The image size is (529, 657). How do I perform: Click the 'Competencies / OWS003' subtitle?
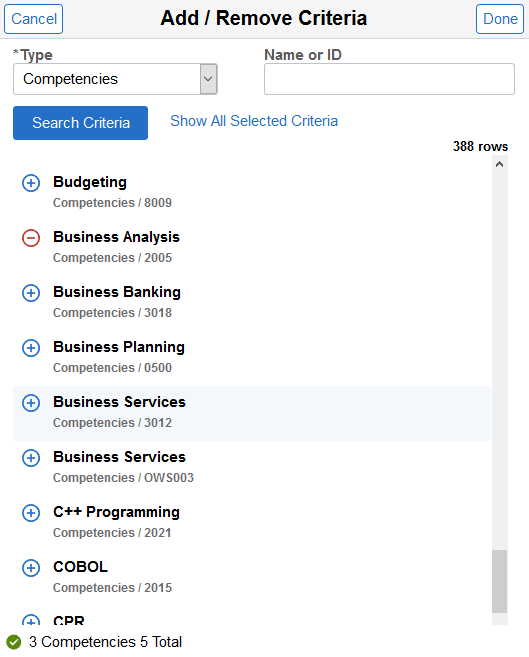point(123,478)
